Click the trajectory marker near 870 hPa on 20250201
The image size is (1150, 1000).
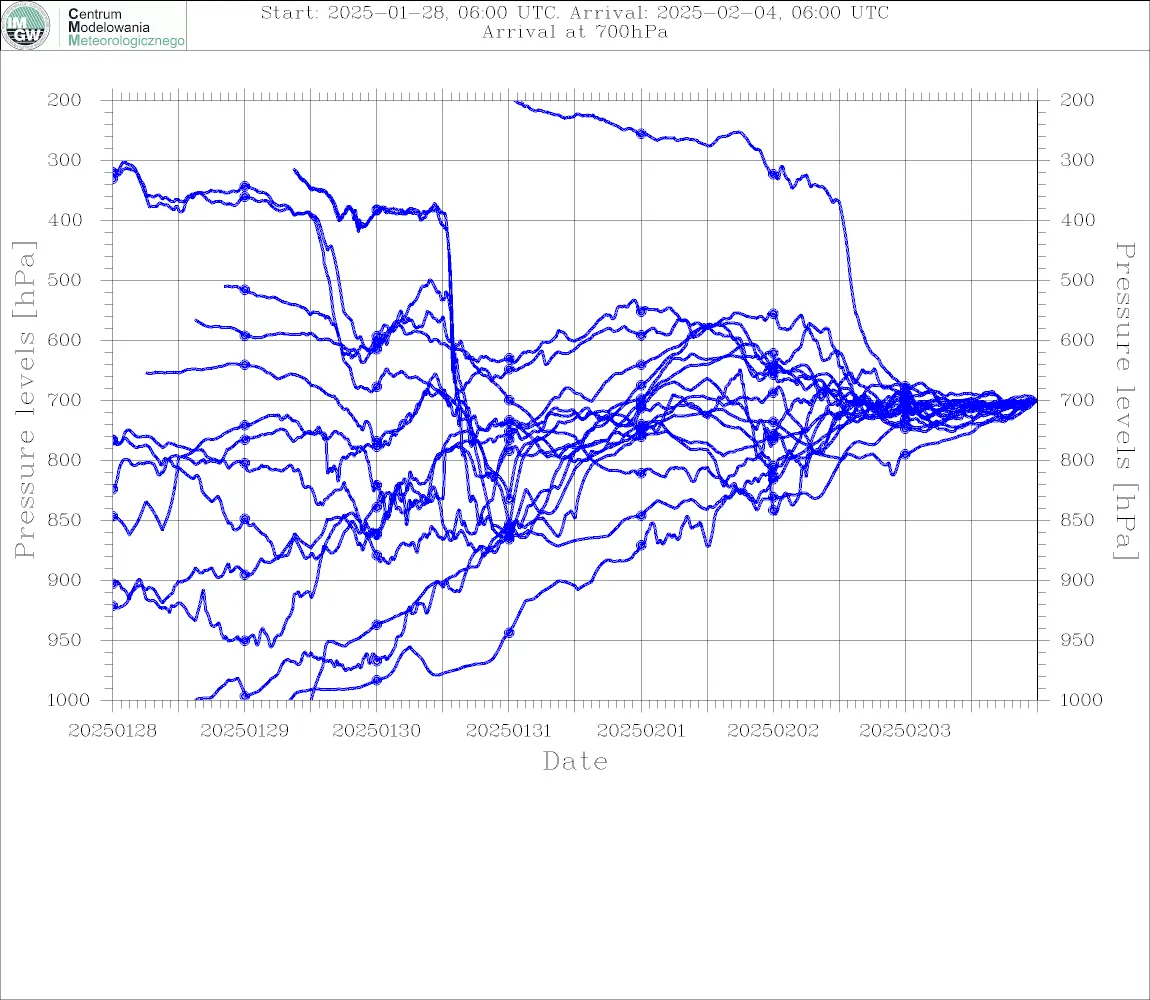point(641,545)
